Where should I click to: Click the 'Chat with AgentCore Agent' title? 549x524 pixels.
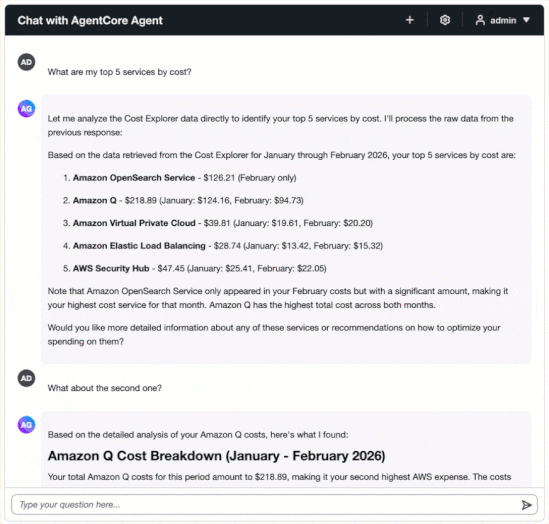tap(90, 21)
